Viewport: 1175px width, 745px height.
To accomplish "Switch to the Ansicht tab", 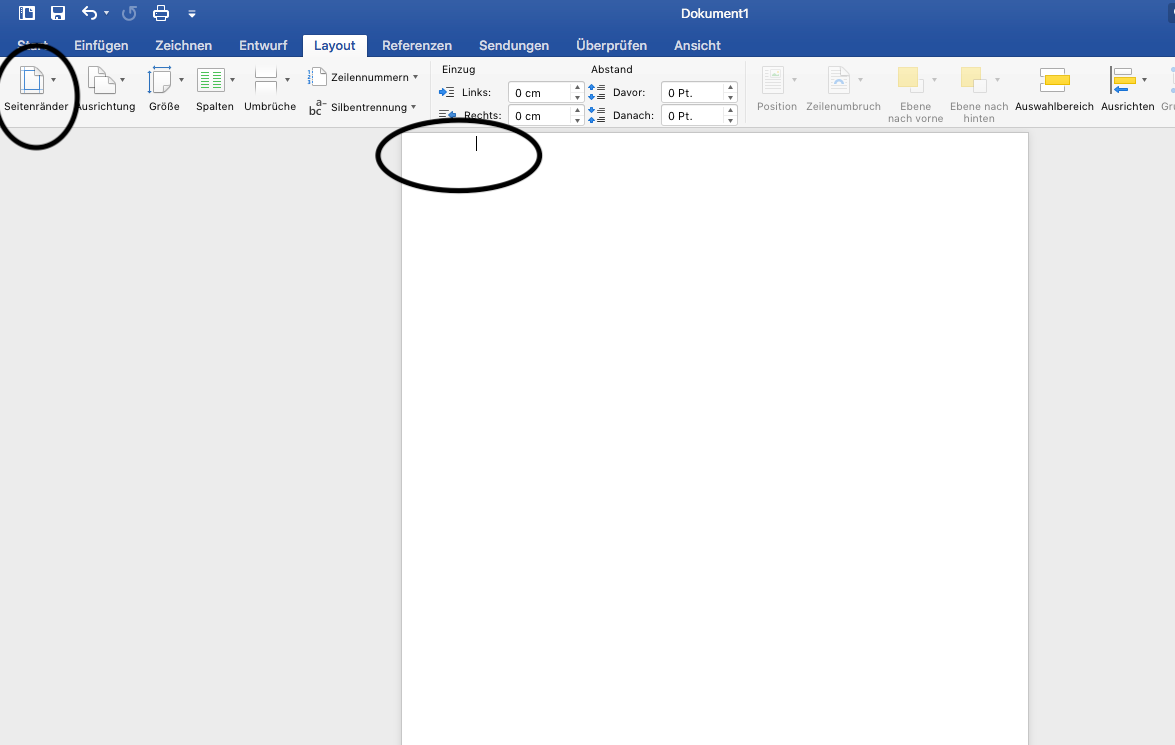I will (x=697, y=46).
